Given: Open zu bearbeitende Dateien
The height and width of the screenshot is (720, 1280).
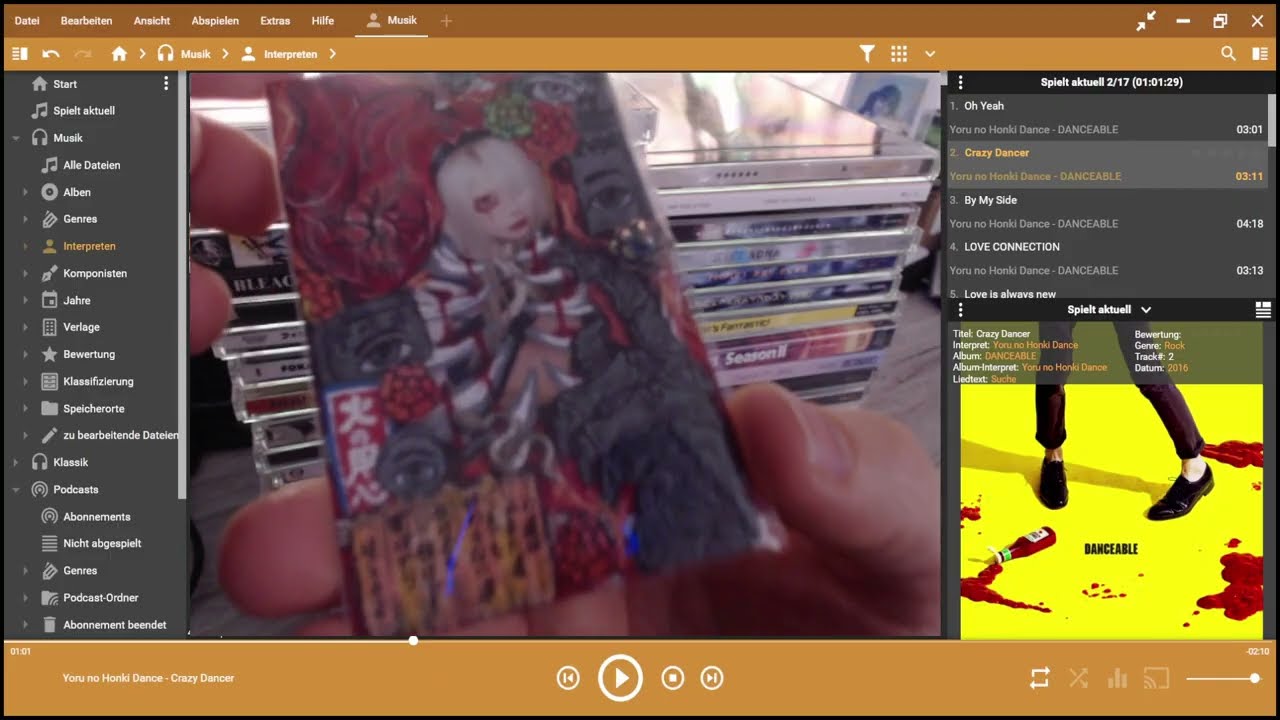Looking at the screenshot, I should pos(121,435).
